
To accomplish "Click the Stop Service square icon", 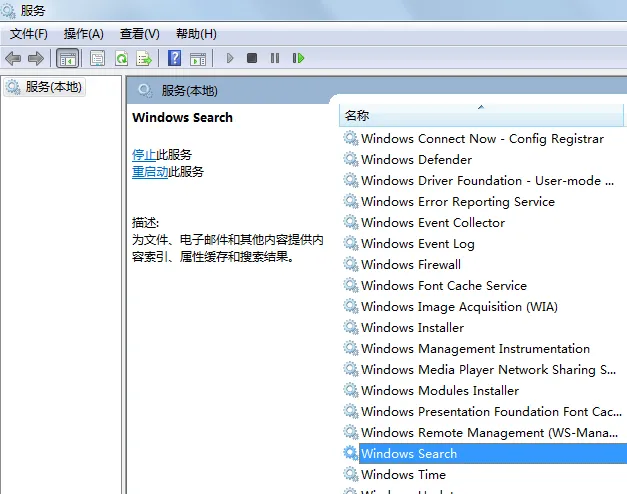I will [x=252, y=58].
